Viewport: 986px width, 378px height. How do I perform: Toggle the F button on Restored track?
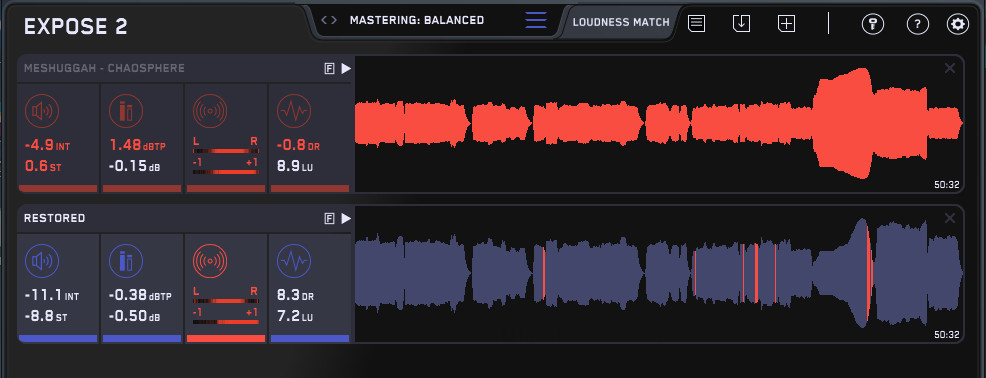click(330, 218)
